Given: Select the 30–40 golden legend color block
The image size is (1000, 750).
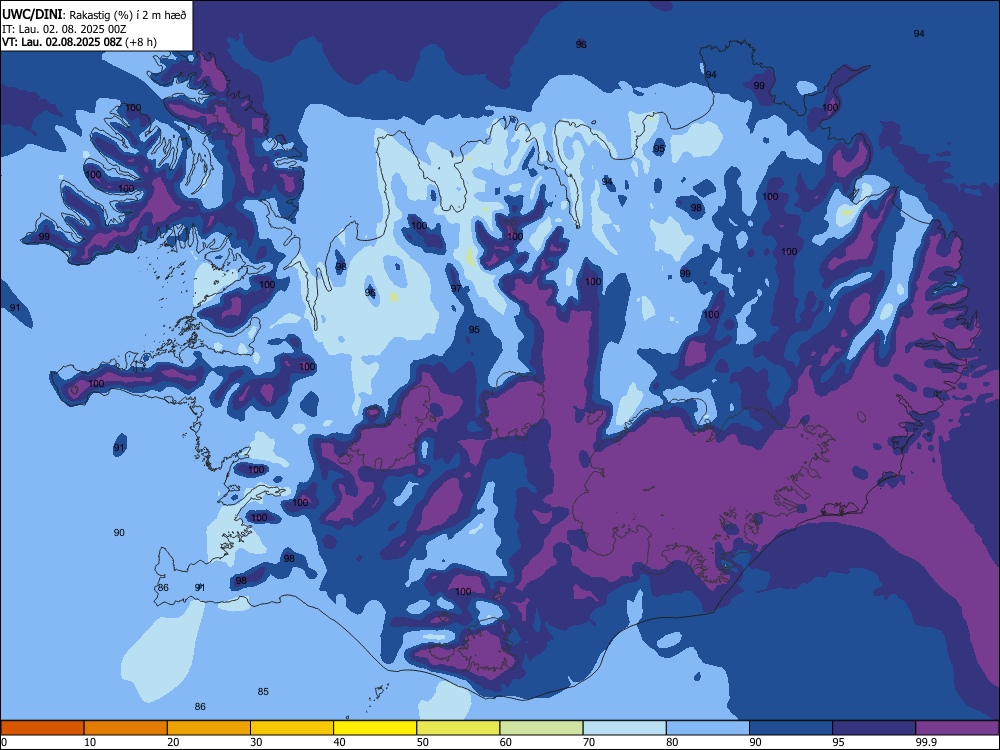Looking at the screenshot, I should point(292,728).
